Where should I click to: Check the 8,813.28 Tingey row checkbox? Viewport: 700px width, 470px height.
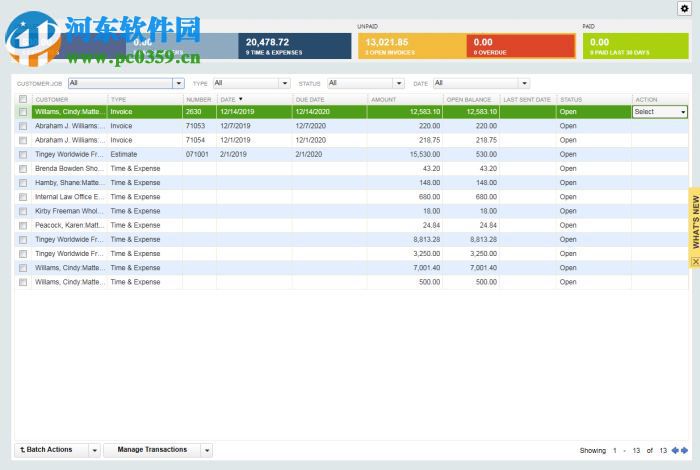23,240
